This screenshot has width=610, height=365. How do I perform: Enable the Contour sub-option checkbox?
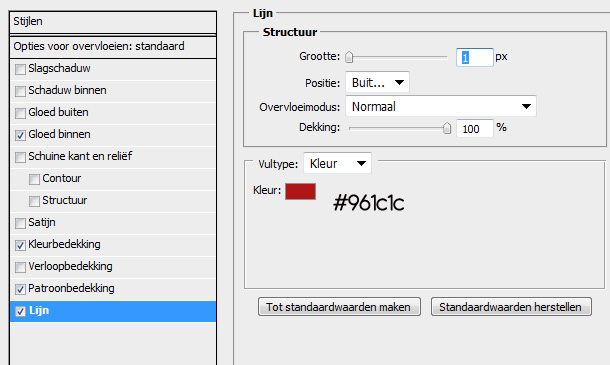[34, 179]
